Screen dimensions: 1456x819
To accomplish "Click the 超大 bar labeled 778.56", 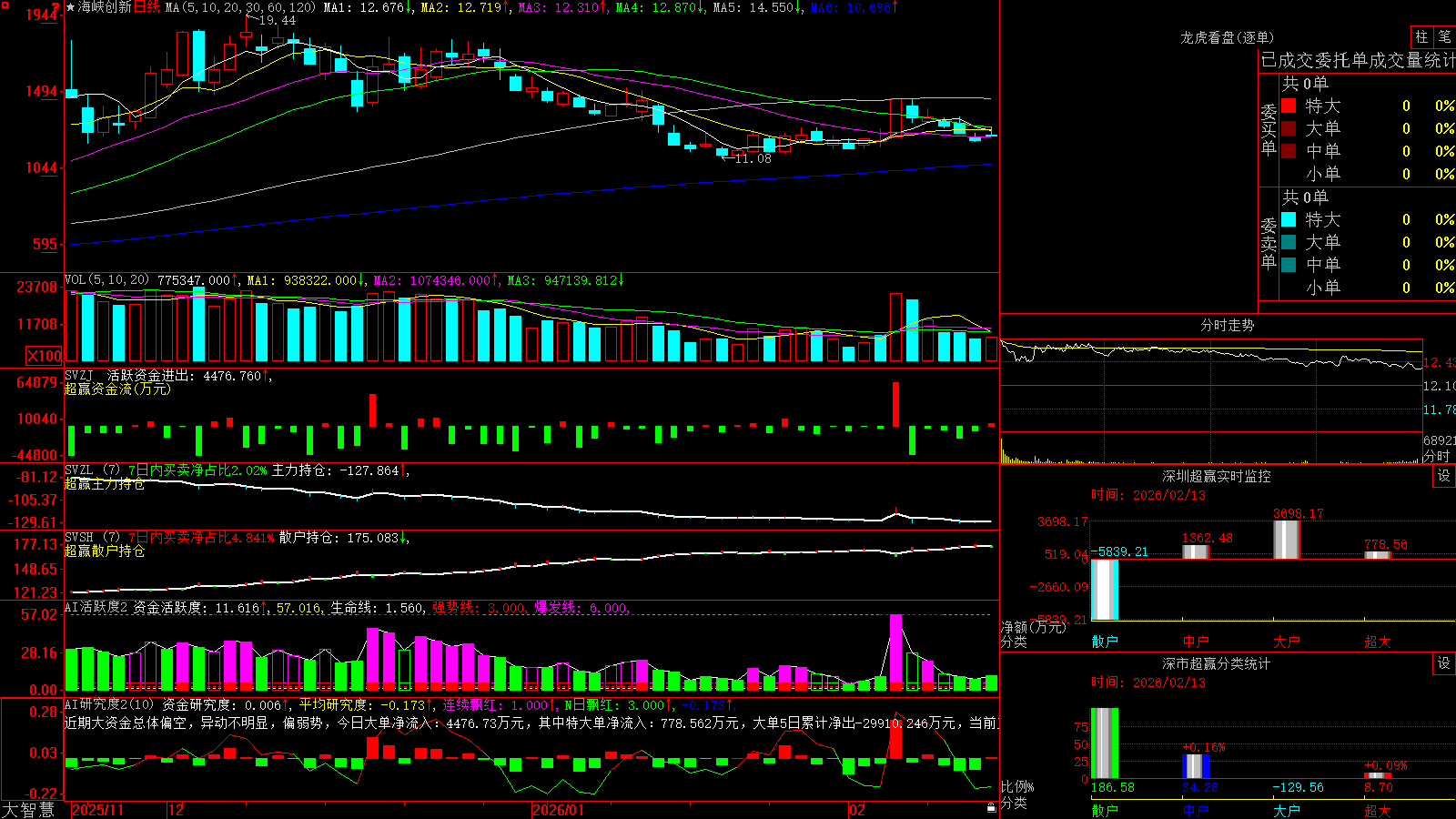I will pos(1377,554).
